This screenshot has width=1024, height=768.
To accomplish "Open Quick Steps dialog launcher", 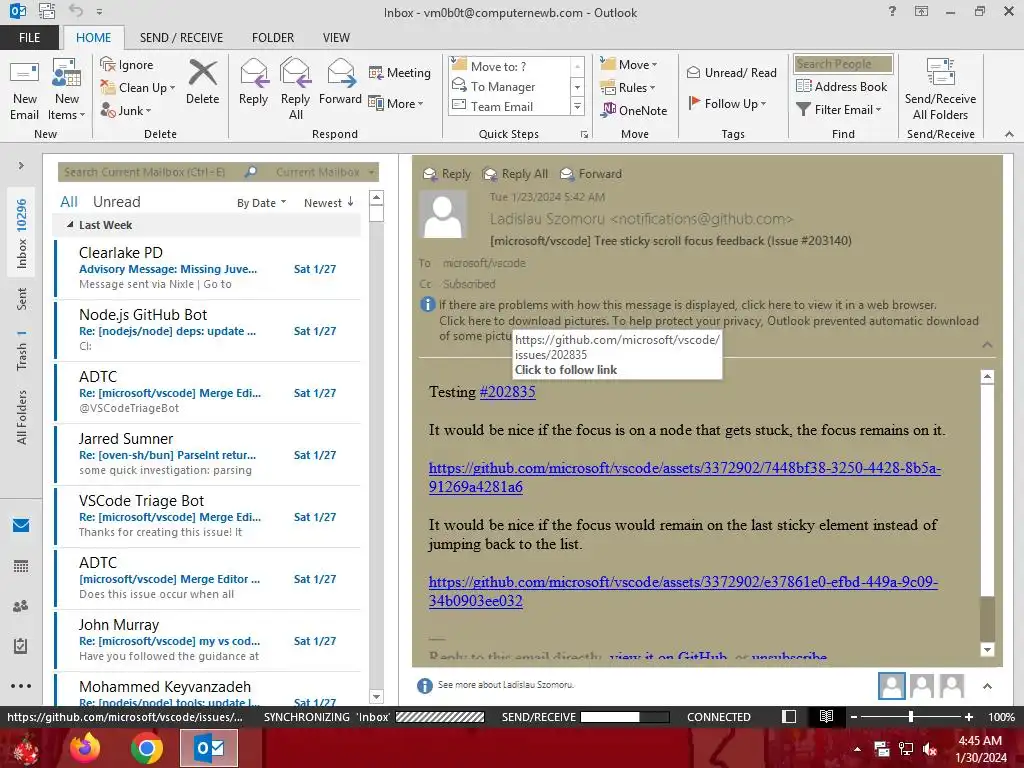I will point(584,135).
